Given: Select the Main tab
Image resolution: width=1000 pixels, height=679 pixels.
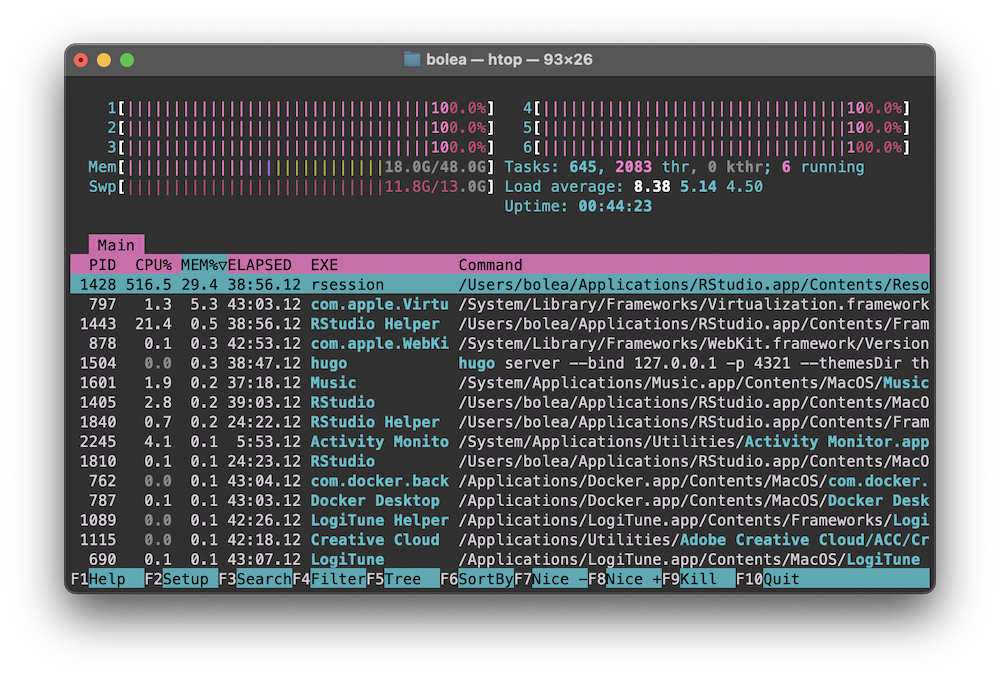Looking at the screenshot, I should pyautogui.click(x=116, y=245).
